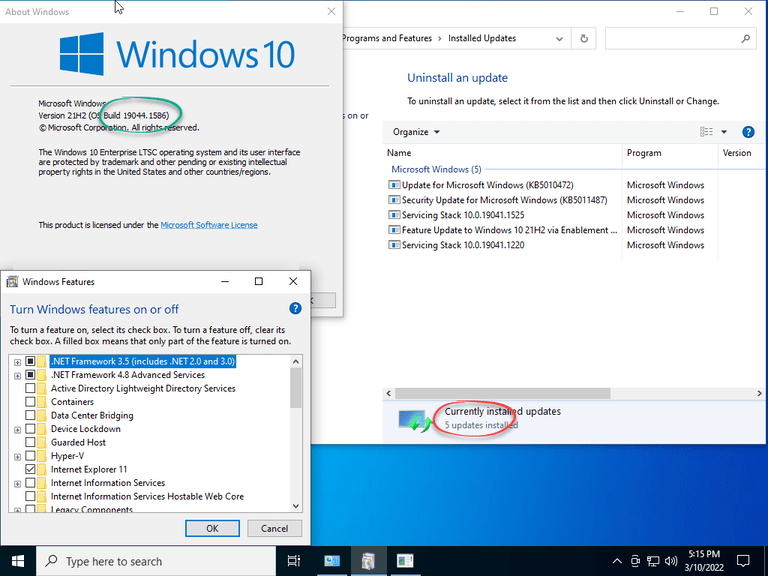Expand .NET Framework 3.5 tree node
The image size is (768, 576).
pyautogui.click(x=17, y=362)
